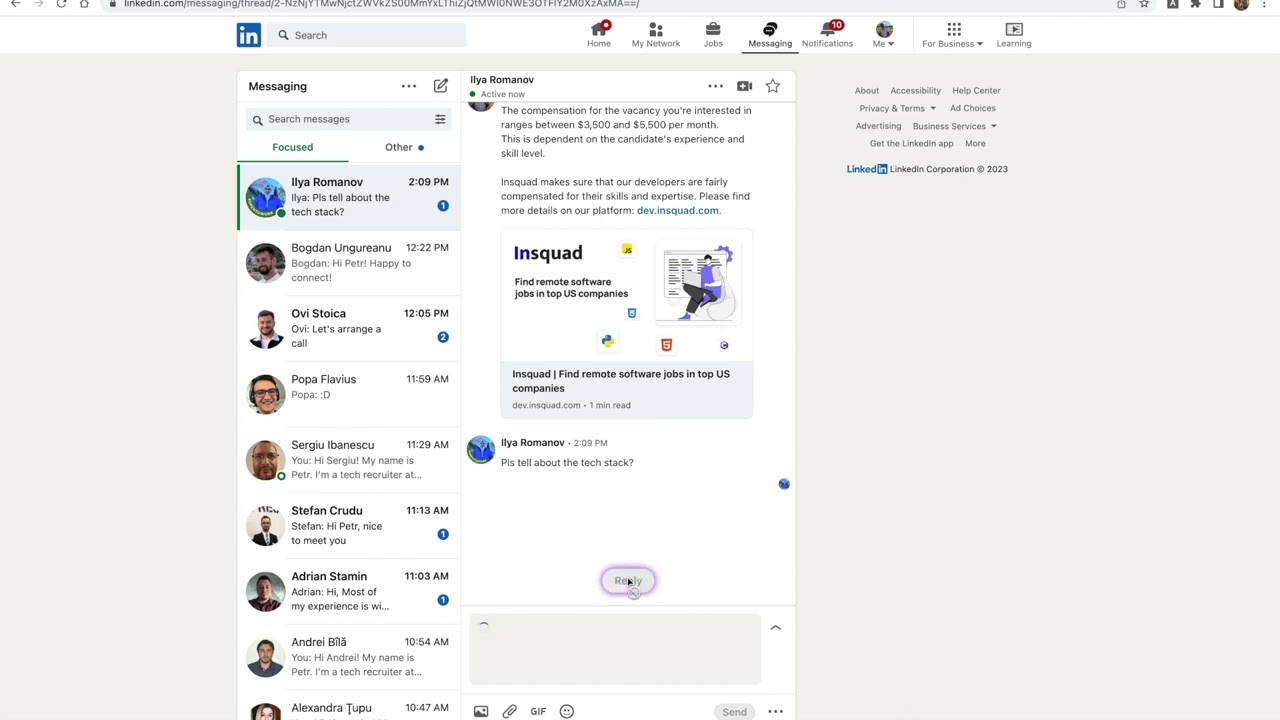The width and height of the screenshot is (1280, 720).
Task: Expand the message compose box
Action: (x=775, y=628)
